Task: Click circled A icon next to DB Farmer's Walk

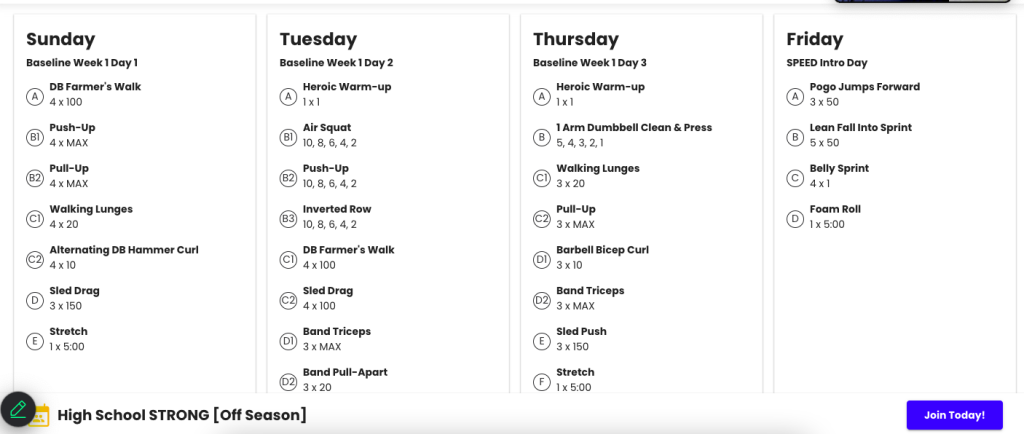Action: pyautogui.click(x=35, y=97)
